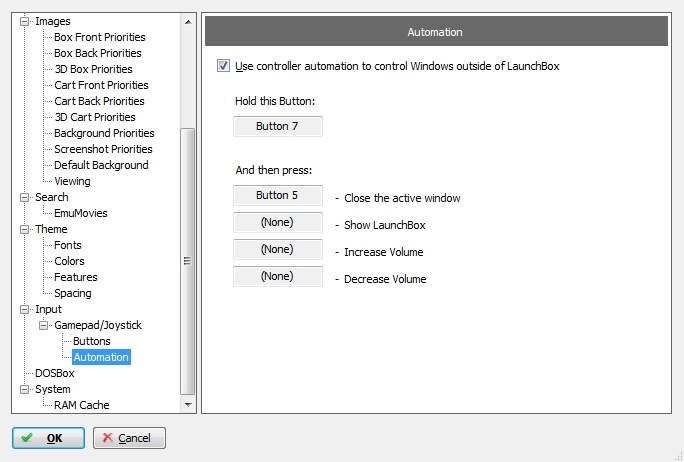Open the RAM Cache settings
This screenshot has width=684, height=462.
coord(82,405)
